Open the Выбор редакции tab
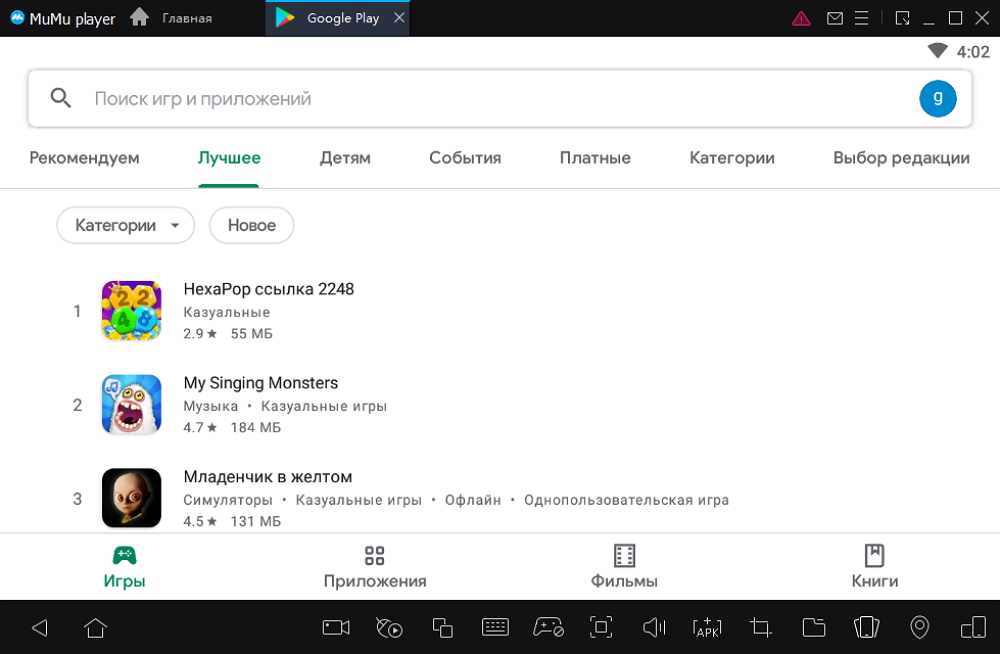The width and height of the screenshot is (1000, 654). pyautogui.click(x=901, y=158)
